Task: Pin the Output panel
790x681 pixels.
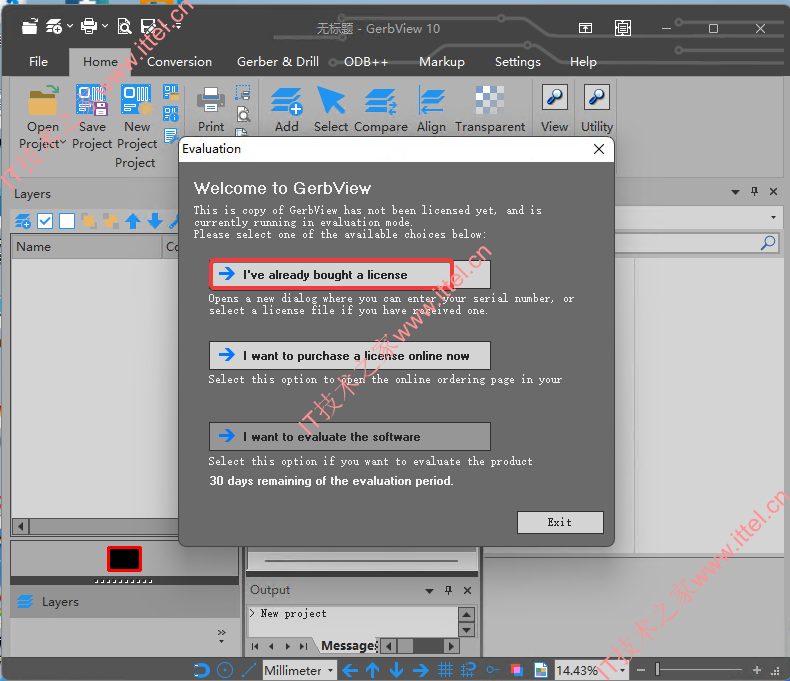Action: (x=448, y=590)
